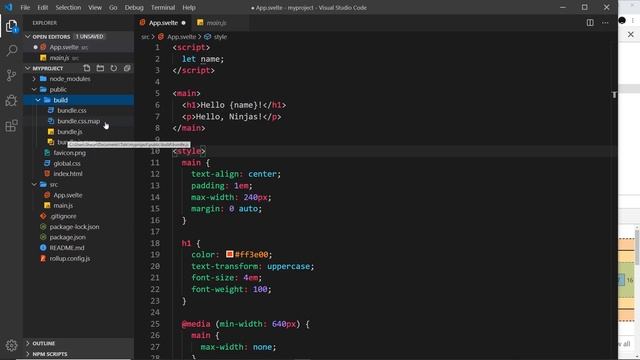This screenshot has height=360, width=640.
Task: Open bundle.css.map file
Action: coord(78,121)
